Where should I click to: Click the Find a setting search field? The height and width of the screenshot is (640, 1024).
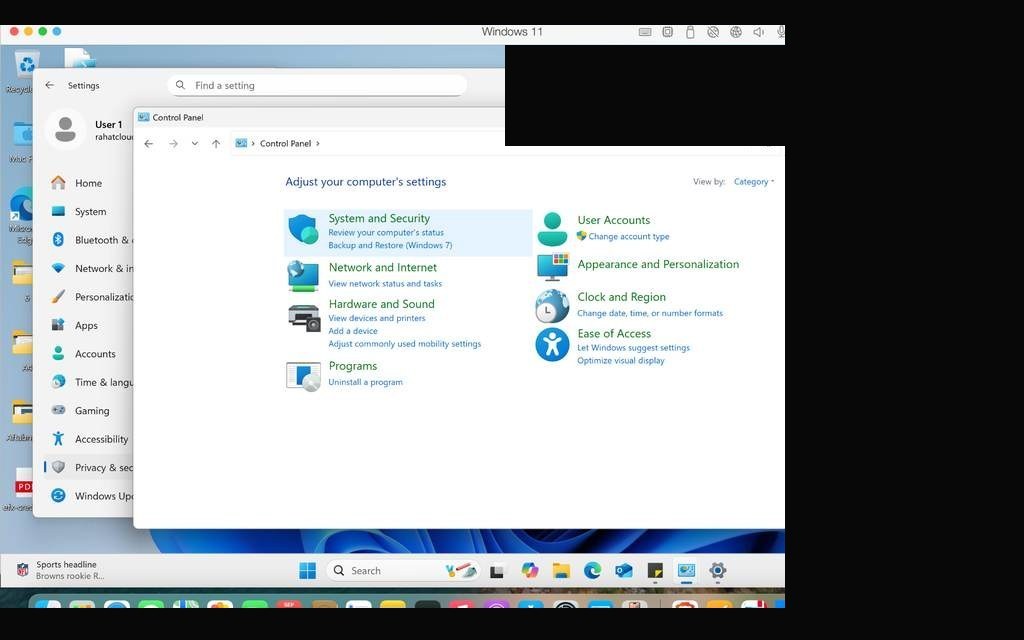(317, 85)
